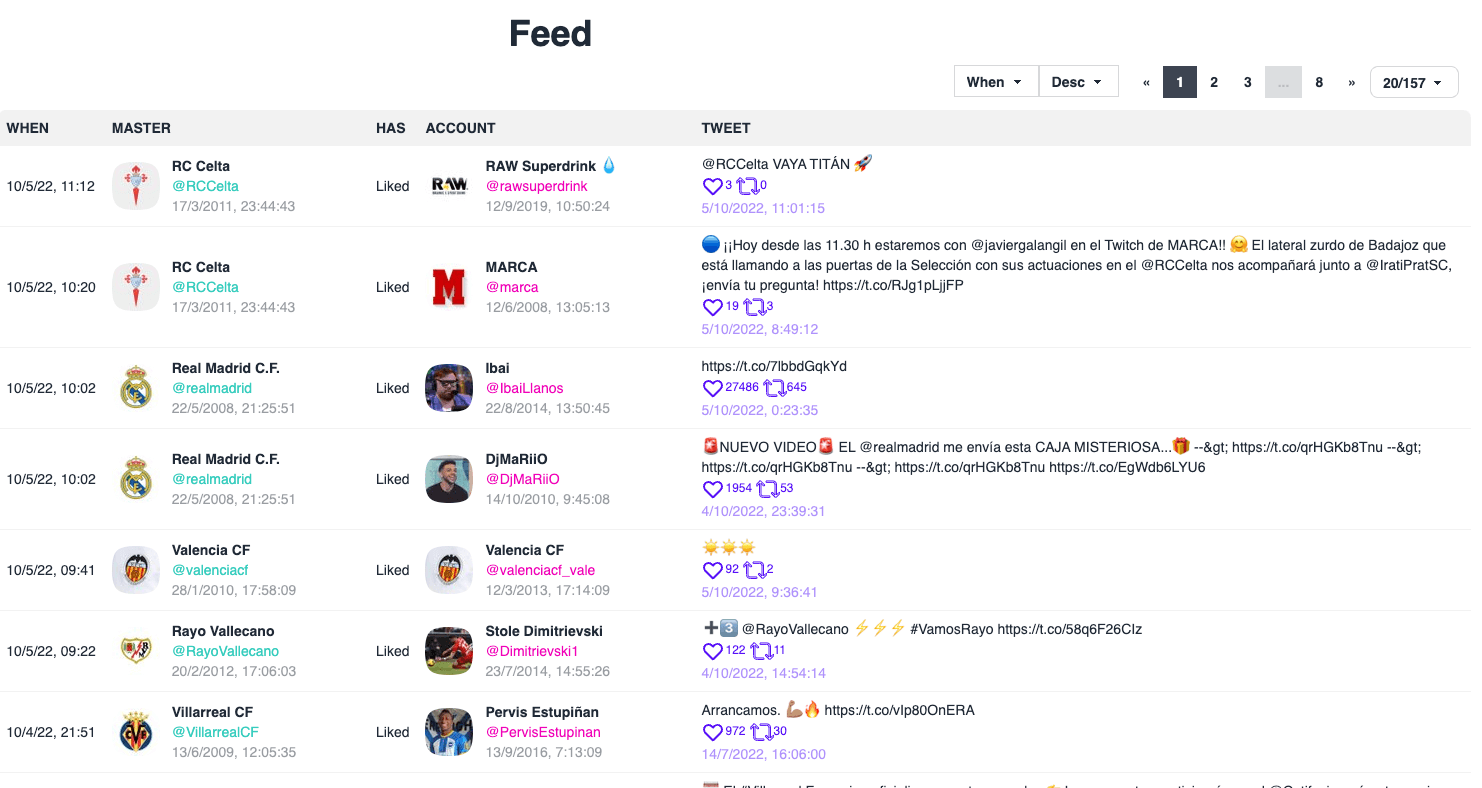Like Valencia CF's sun emoji tweet
This screenshot has width=1482, height=788.
coord(713,569)
